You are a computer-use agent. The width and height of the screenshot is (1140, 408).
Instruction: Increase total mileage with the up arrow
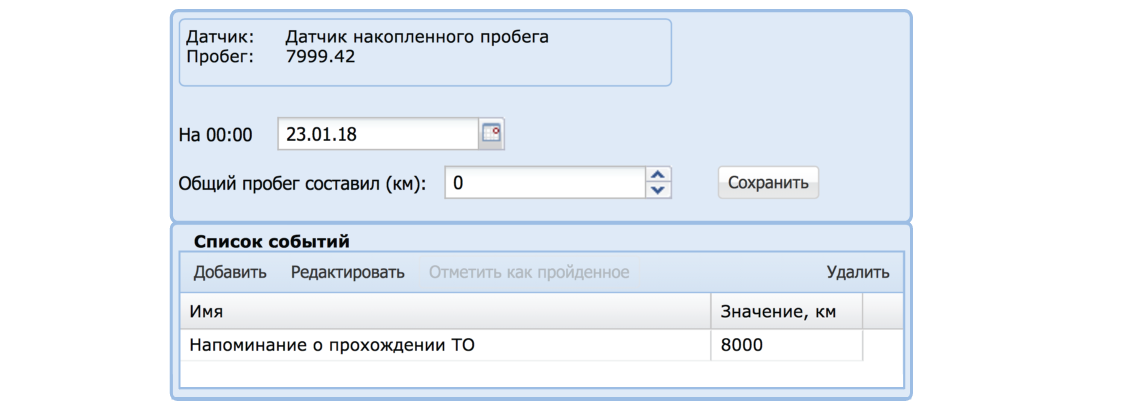[x=657, y=176]
